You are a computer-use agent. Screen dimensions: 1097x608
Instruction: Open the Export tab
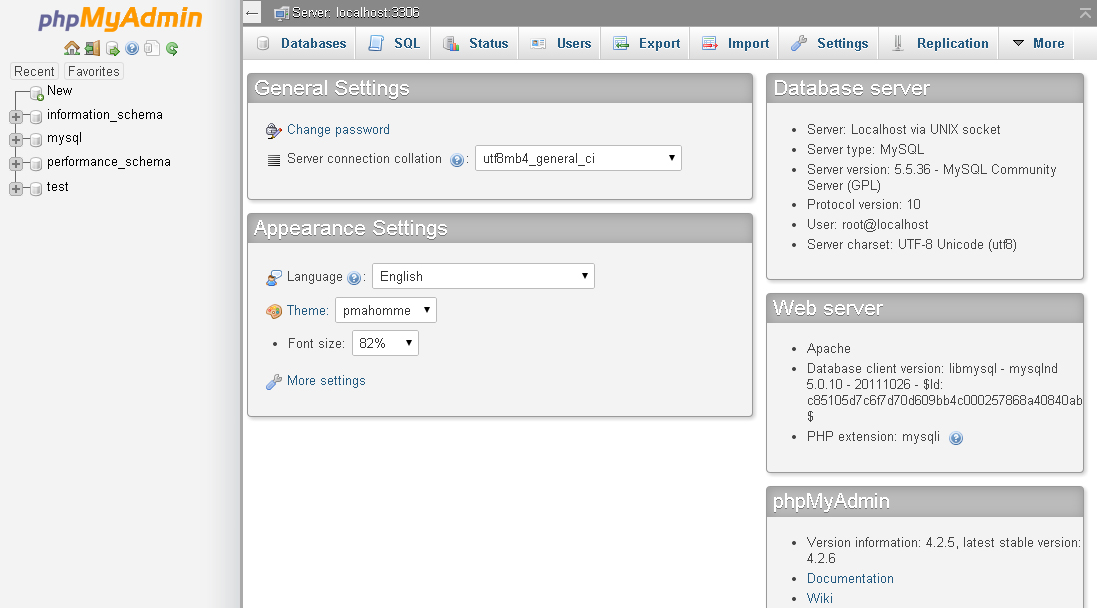[x=646, y=43]
